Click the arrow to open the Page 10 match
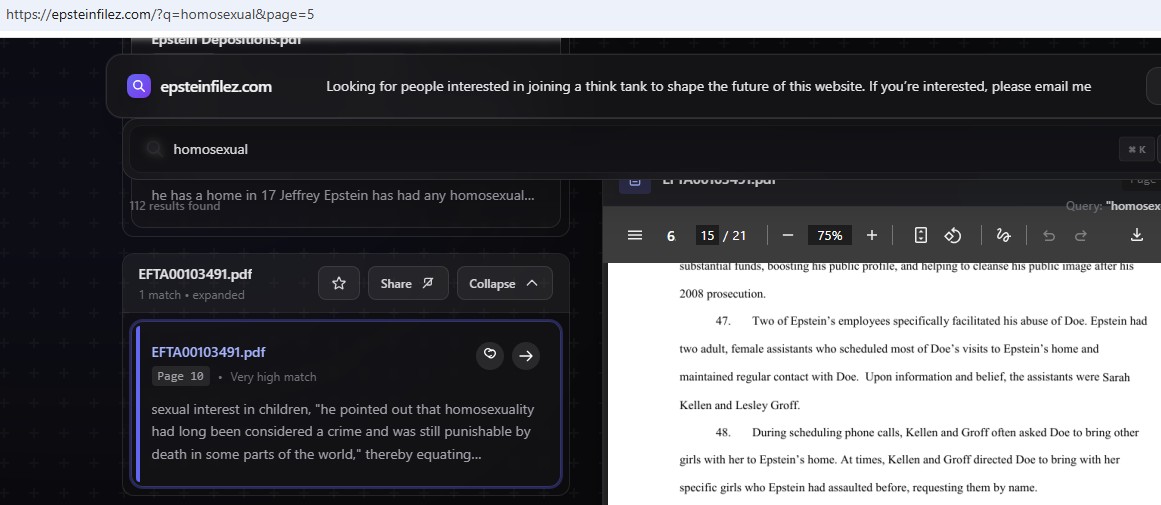The width and height of the screenshot is (1161, 505). click(526, 355)
